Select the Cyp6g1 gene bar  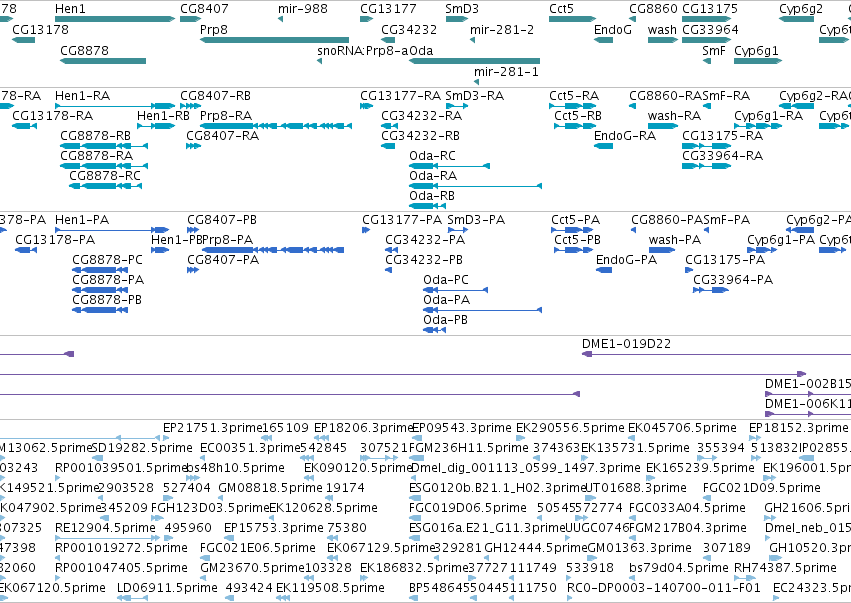click(x=758, y=61)
